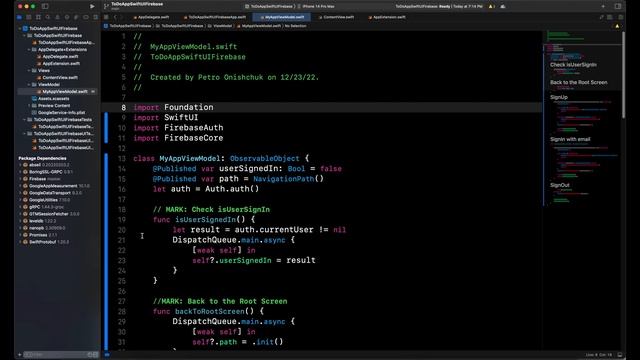The image size is (640, 360).
Task: Go back in editor history
Action: click(115, 17)
